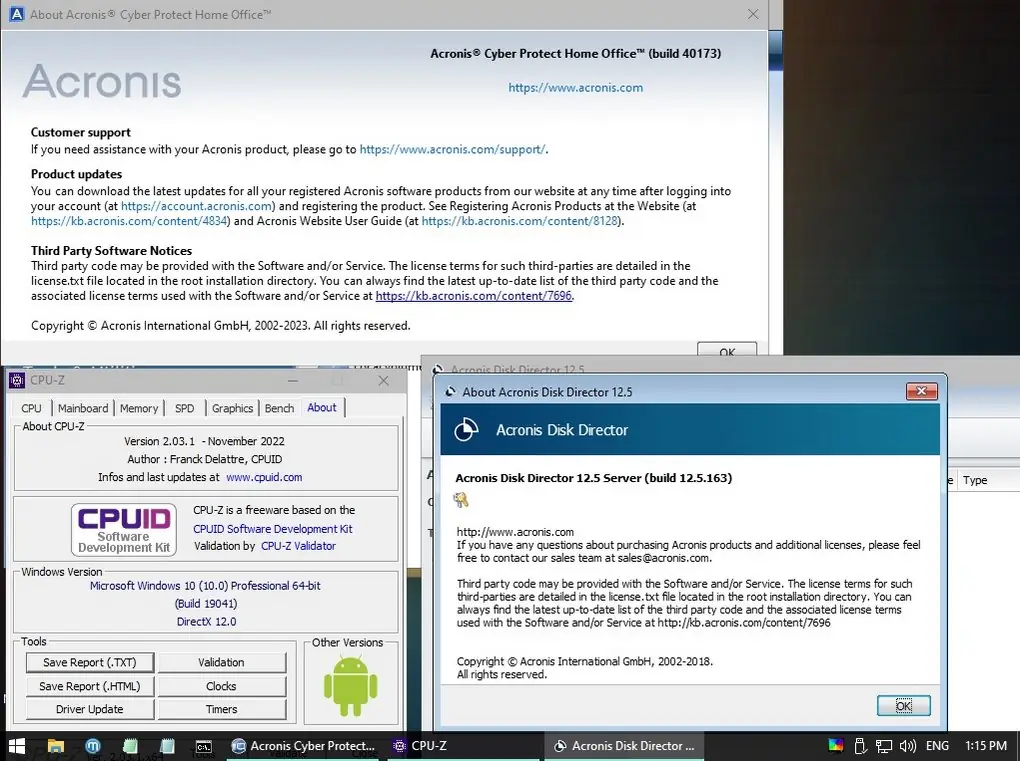
Task: Open the Command Prompt taskbar icon
Action: (204, 746)
